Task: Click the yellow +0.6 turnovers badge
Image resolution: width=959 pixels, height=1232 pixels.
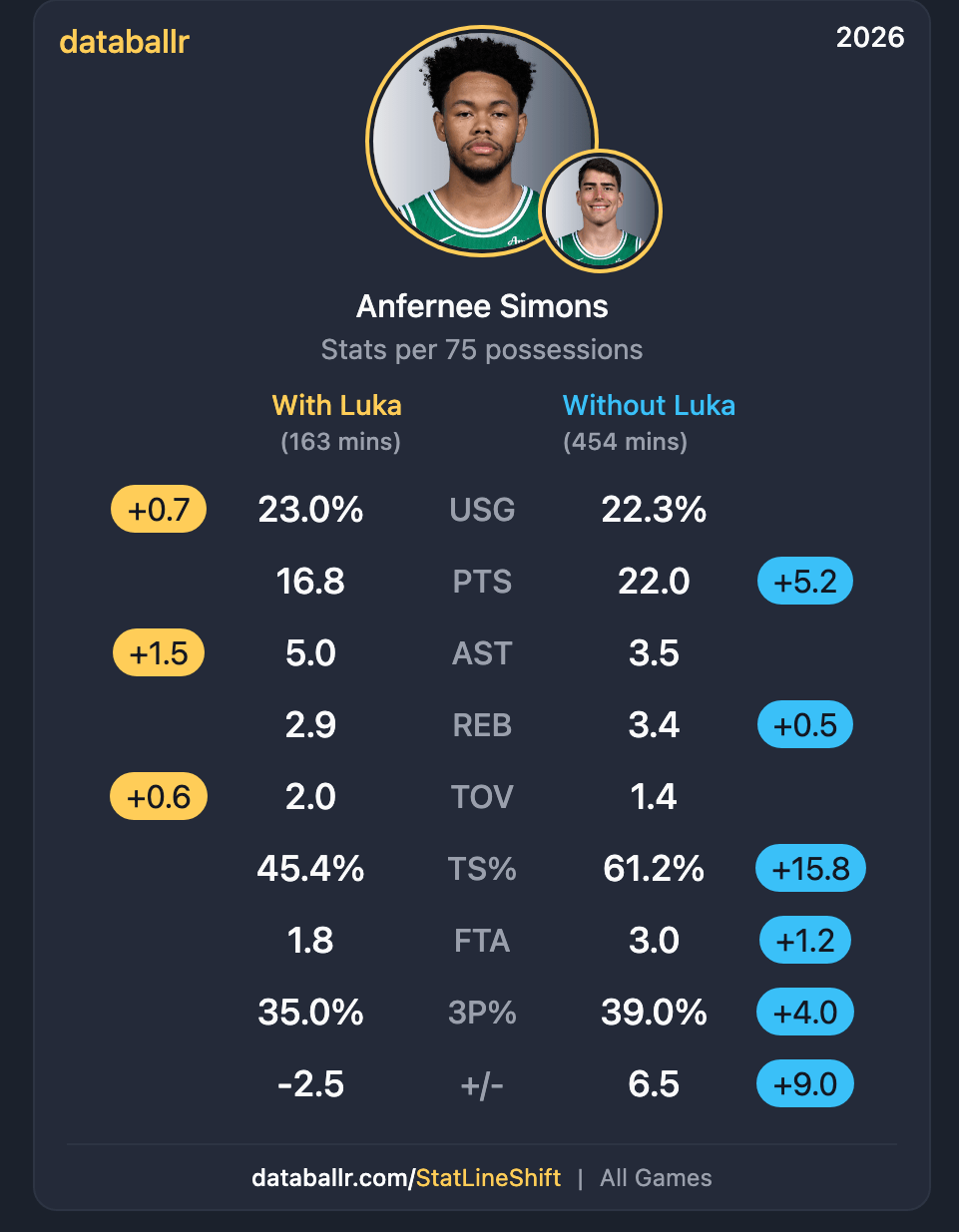Action: (x=159, y=797)
